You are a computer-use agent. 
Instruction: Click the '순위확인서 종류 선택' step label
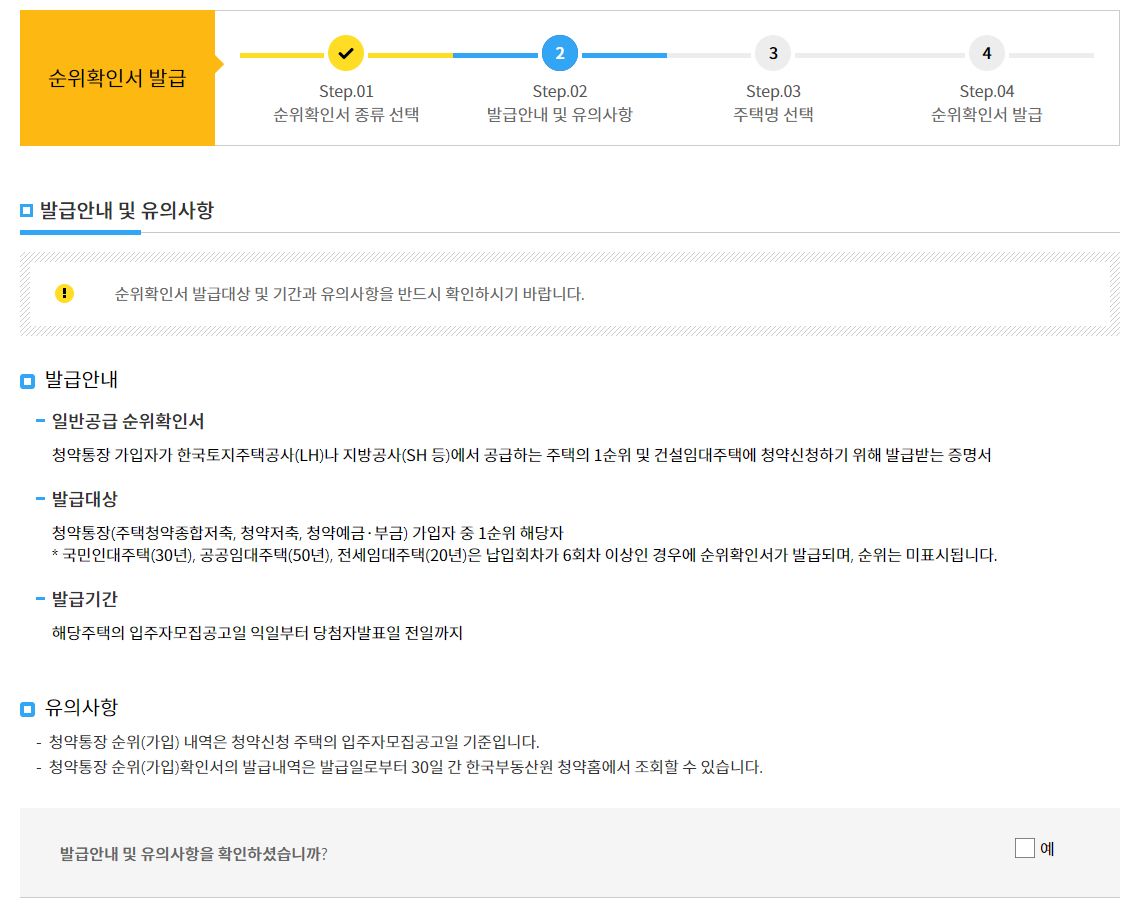pos(346,115)
